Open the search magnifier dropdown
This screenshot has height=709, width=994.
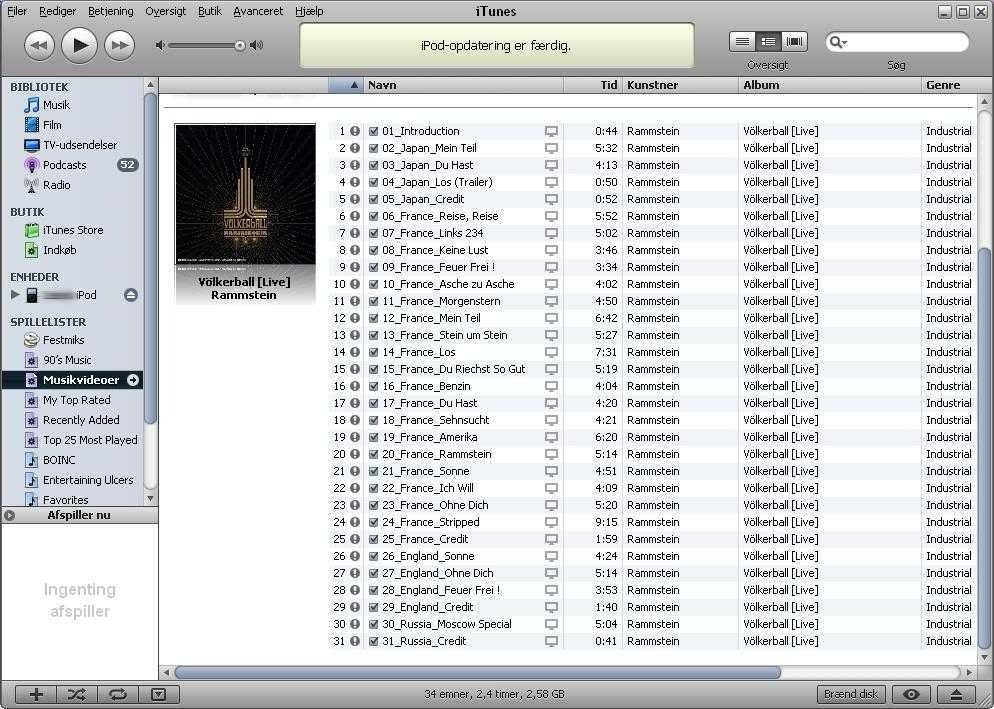click(x=838, y=42)
